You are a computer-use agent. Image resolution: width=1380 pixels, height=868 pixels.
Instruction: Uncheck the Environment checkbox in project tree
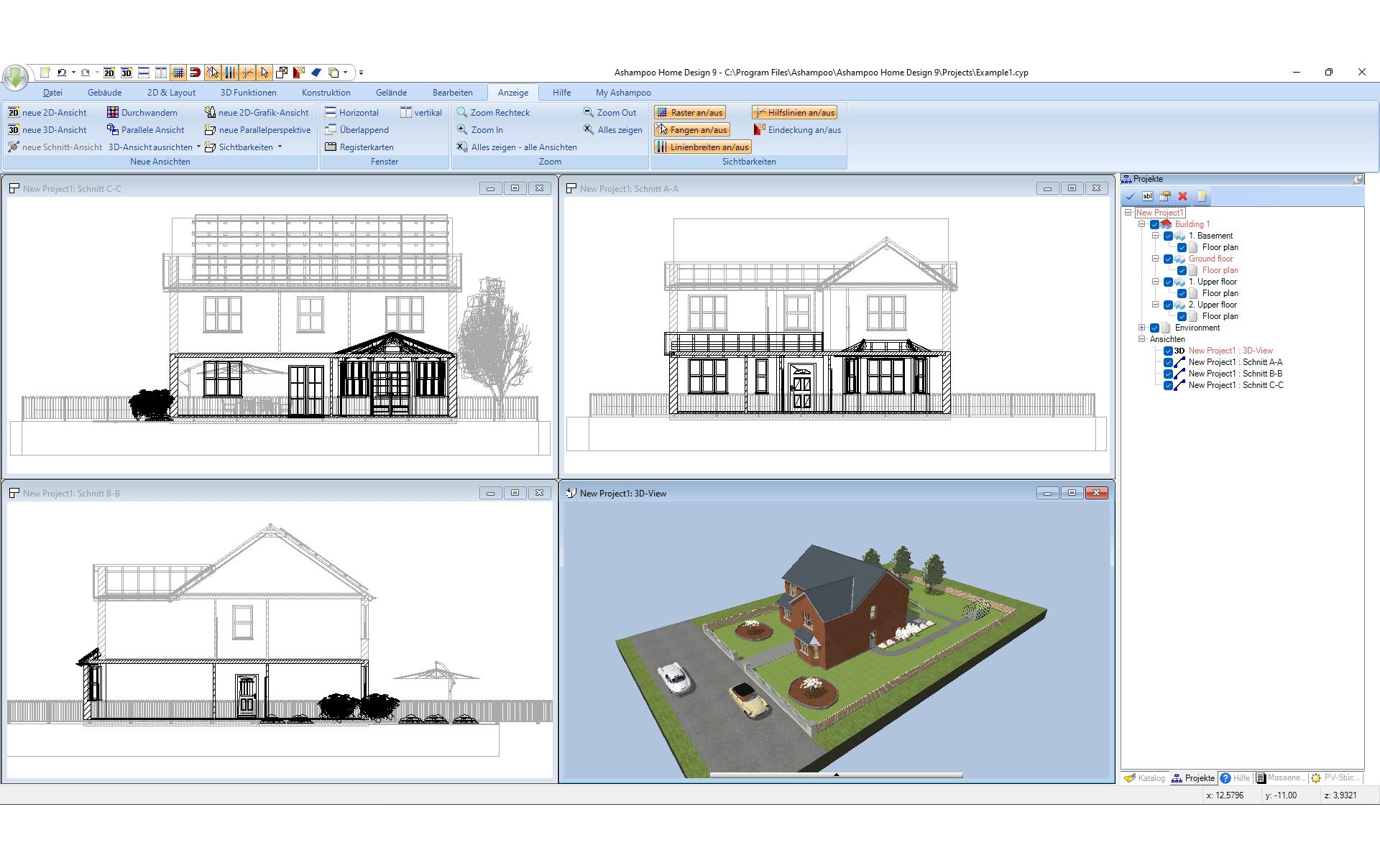coord(1154,328)
